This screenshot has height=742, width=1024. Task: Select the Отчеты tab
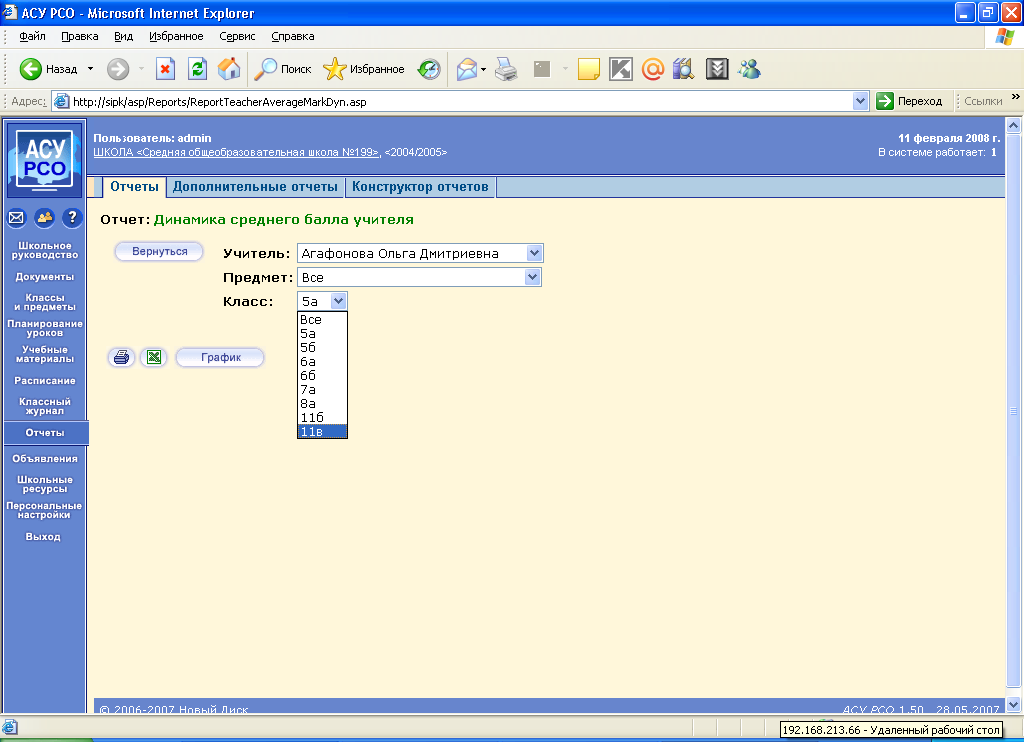click(135, 187)
